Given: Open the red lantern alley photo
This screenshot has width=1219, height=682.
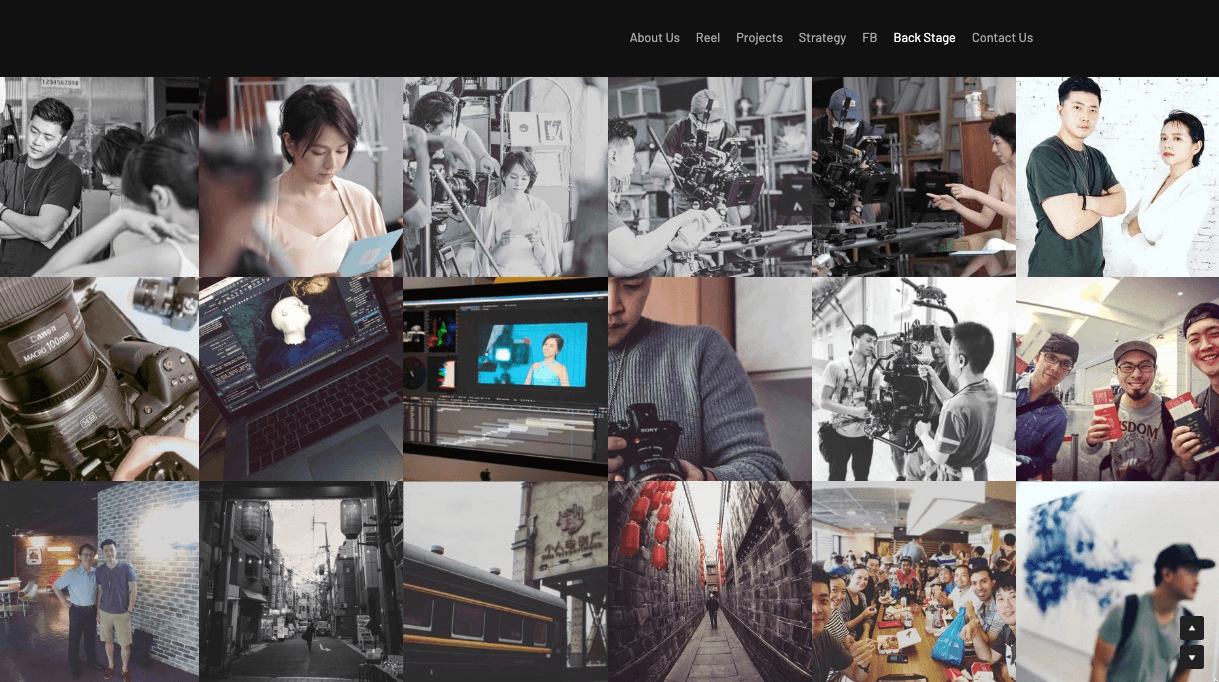Looking at the screenshot, I should tap(709, 581).
